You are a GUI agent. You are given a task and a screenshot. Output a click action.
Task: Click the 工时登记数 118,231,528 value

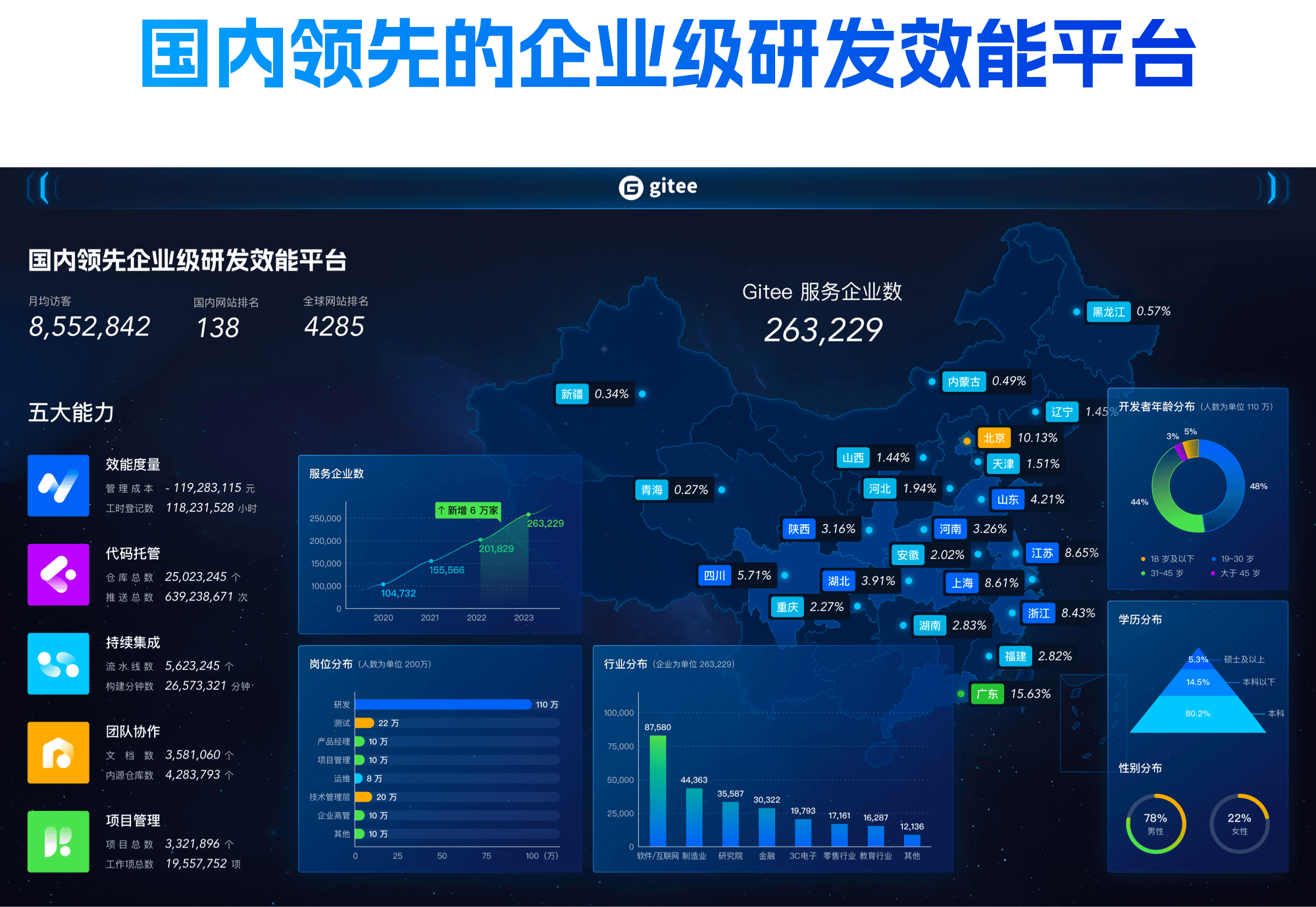click(200, 508)
